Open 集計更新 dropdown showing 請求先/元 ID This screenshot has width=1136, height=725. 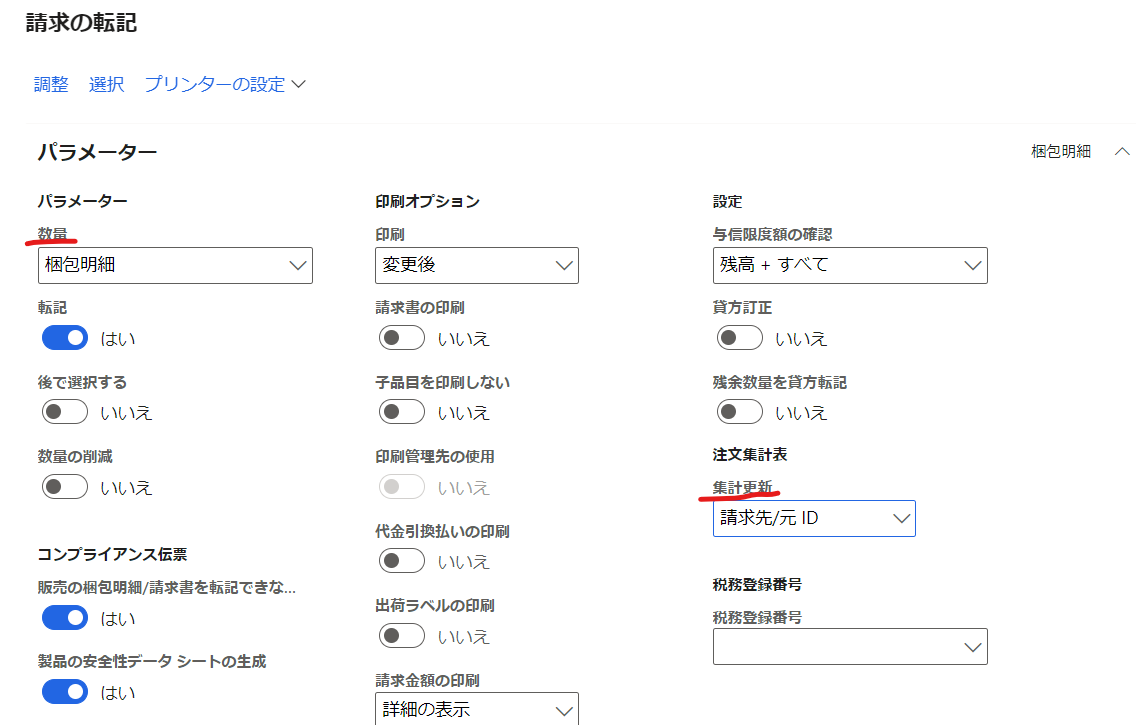814,519
